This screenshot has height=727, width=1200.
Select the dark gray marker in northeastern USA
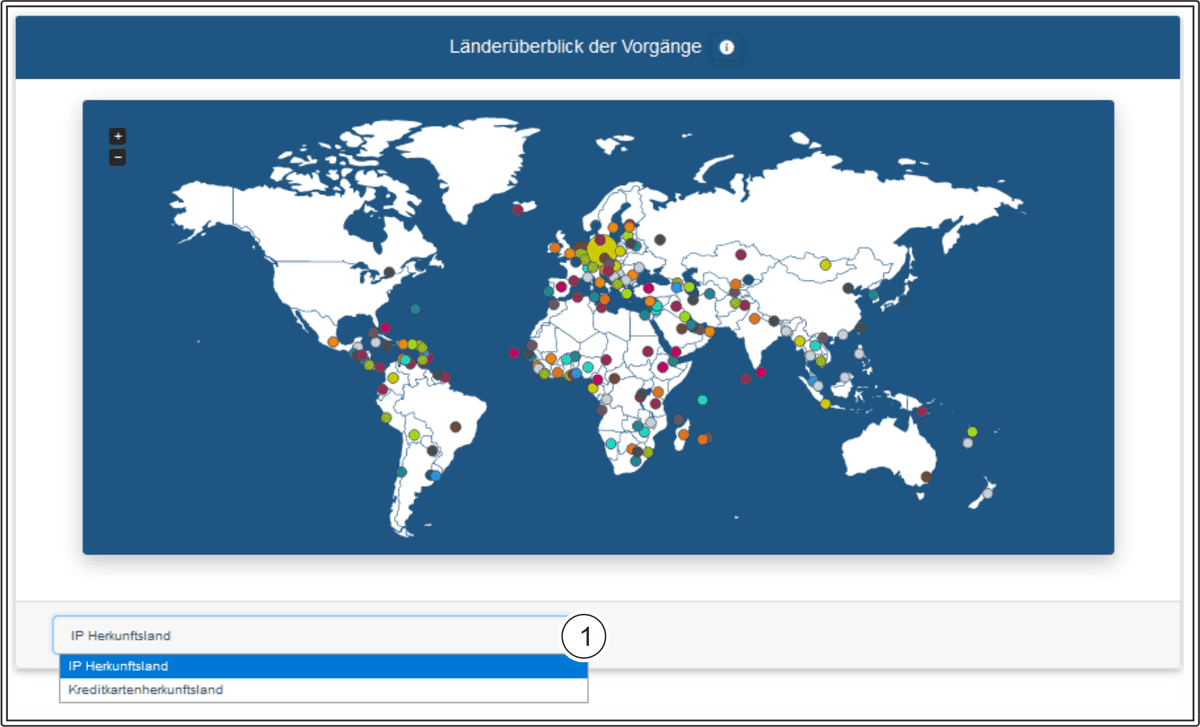[389, 272]
